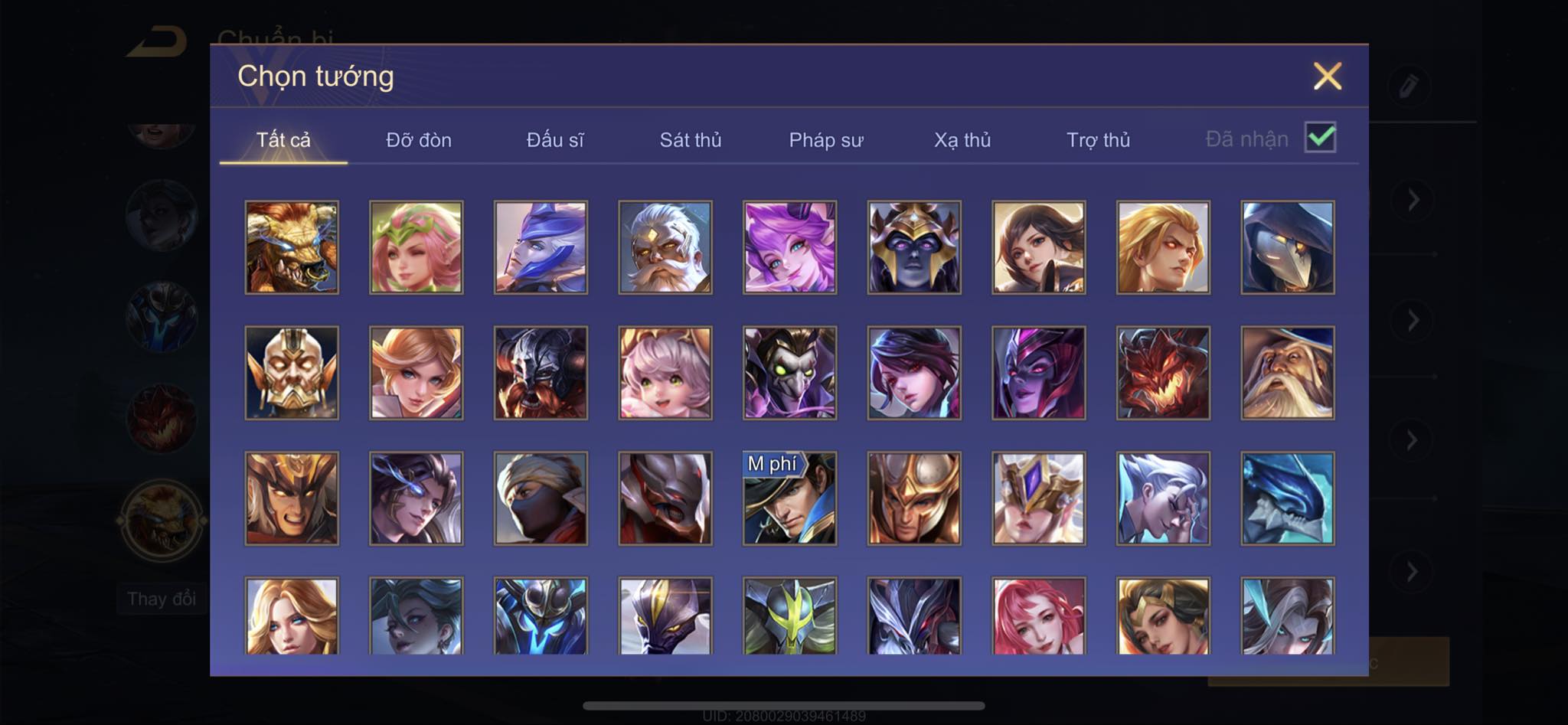Image resolution: width=1568 pixels, height=725 pixels.
Task: Click the back arrow beside Chuẩn bị
Action: tap(158, 42)
